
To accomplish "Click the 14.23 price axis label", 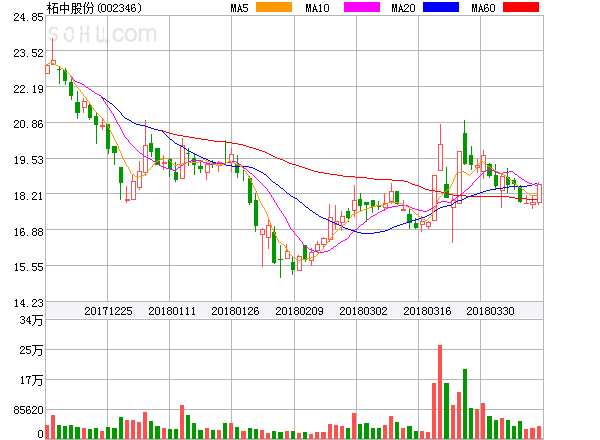I will tap(29, 303).
